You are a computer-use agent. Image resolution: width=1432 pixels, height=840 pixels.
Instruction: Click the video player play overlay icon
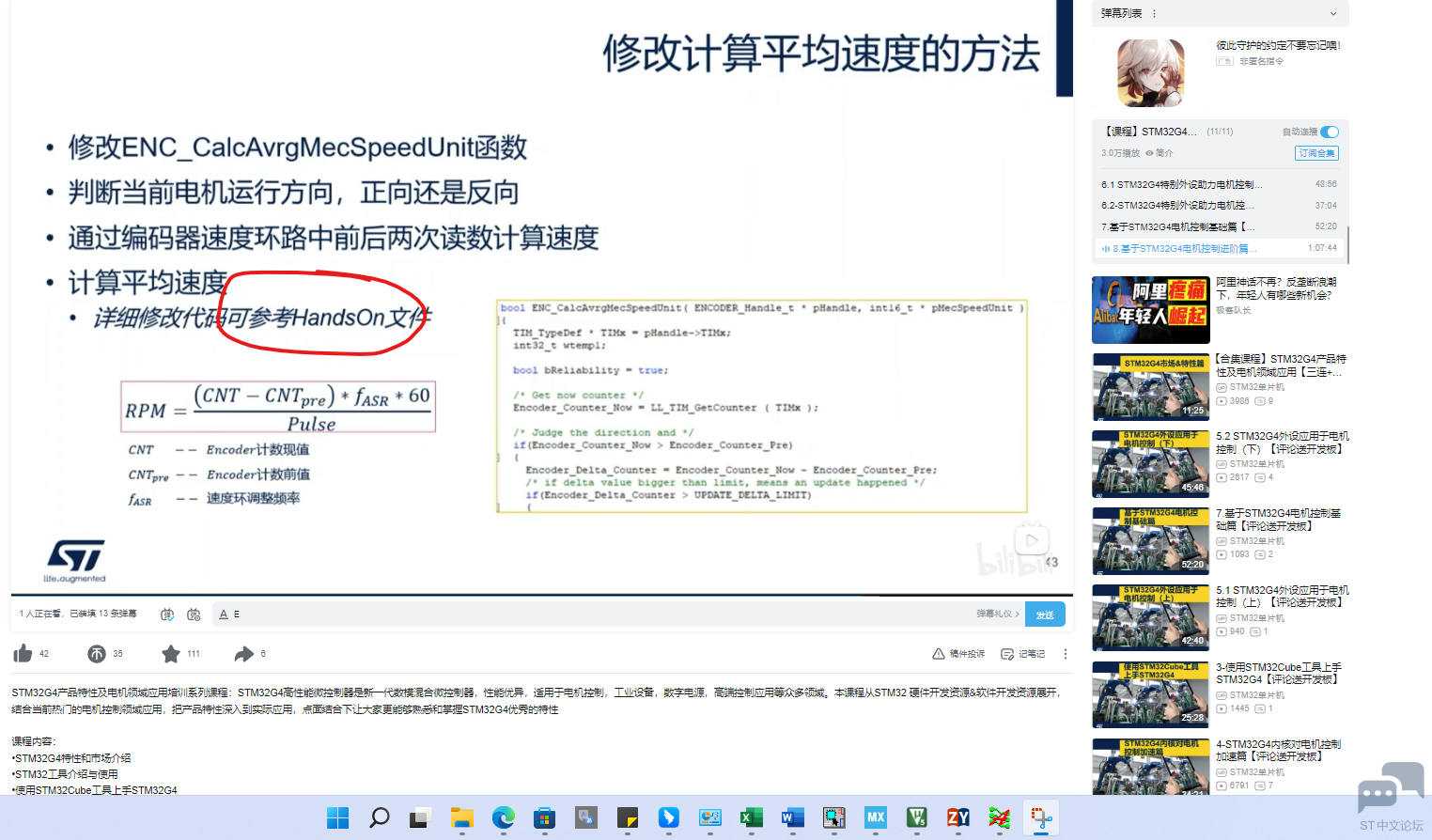pyautogui.click(x=1032, y=540)
